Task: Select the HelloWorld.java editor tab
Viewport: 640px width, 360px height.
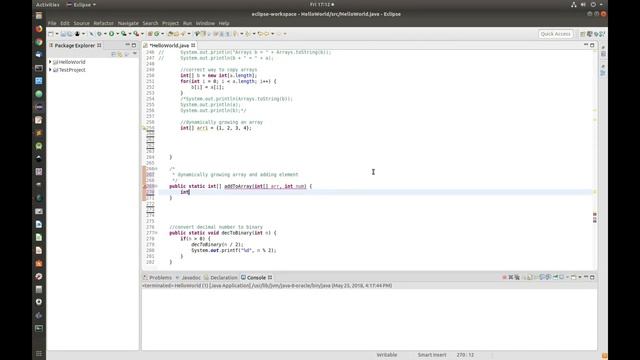Action: tap(169, 45)
